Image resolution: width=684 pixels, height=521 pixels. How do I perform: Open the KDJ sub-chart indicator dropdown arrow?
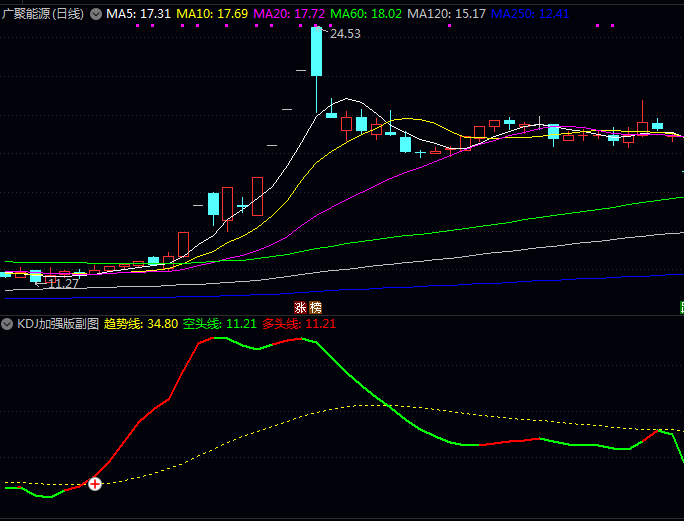[x=8, y=324]
